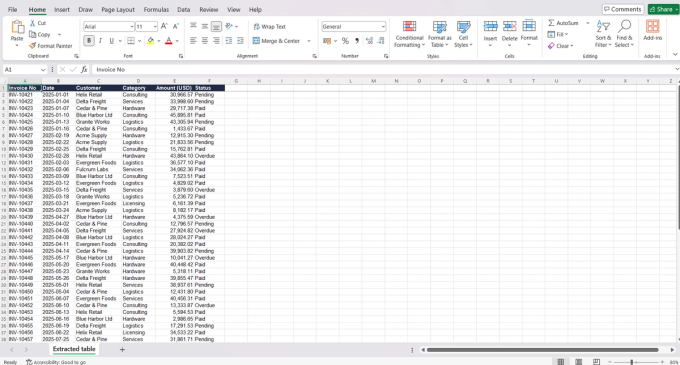The width and height of the screenshot is (680, 365).
Task: Toggle Underline formatting
Action: click(x=111, y=41)
